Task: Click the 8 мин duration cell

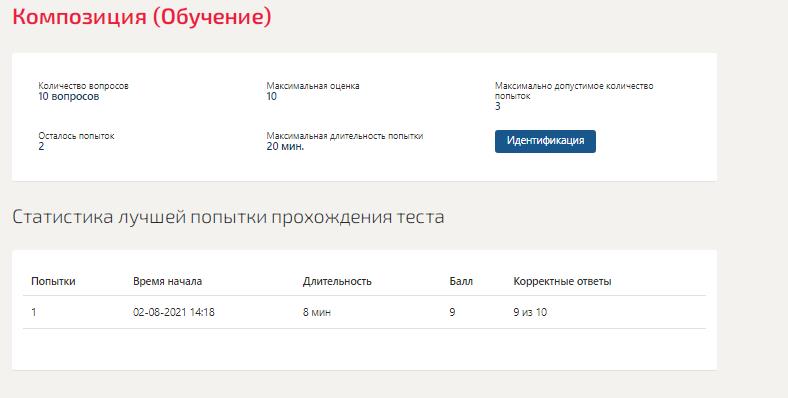Action: [x=317, y=312]
